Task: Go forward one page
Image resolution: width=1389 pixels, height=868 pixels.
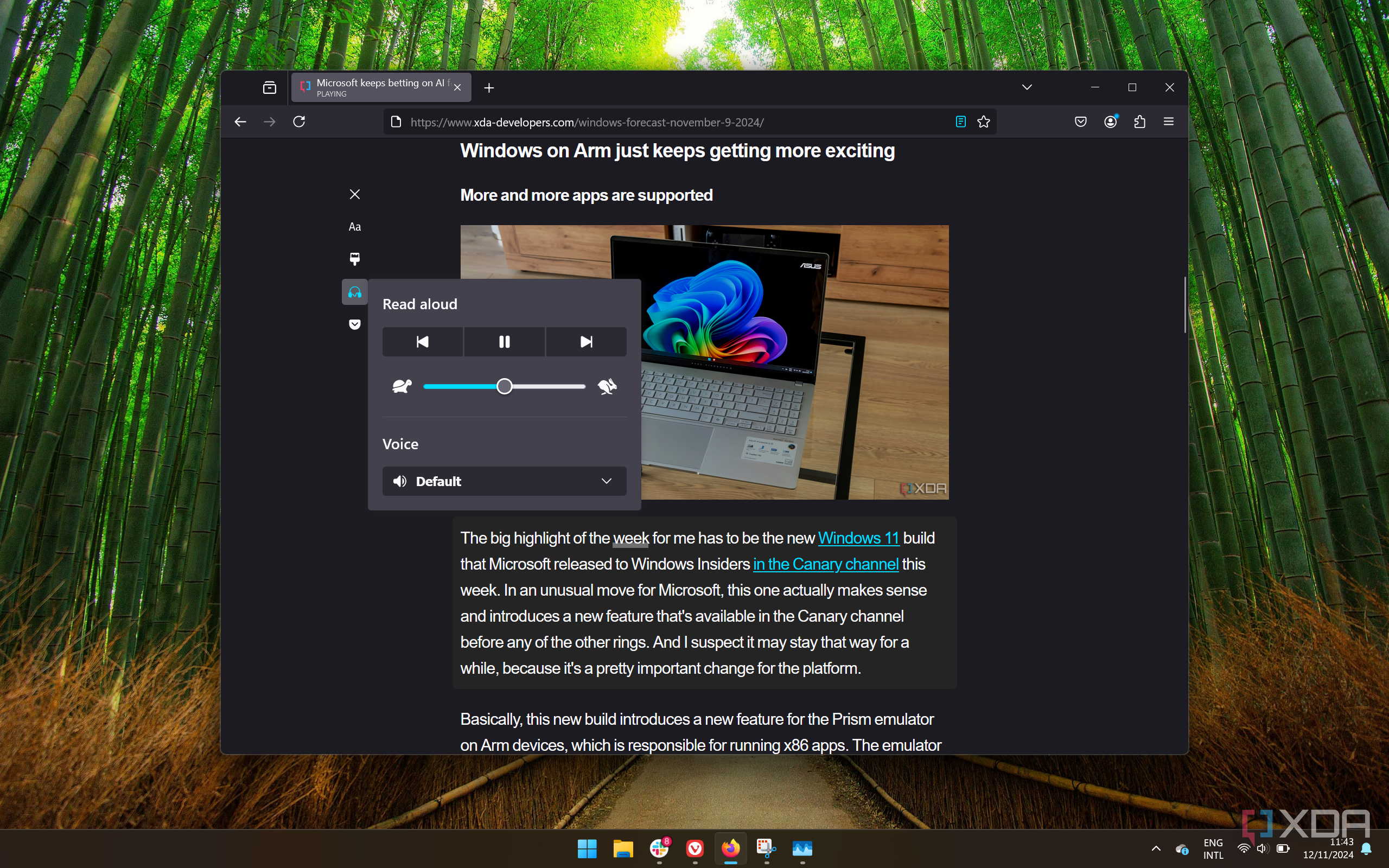Action: click(x=270, y=122)
